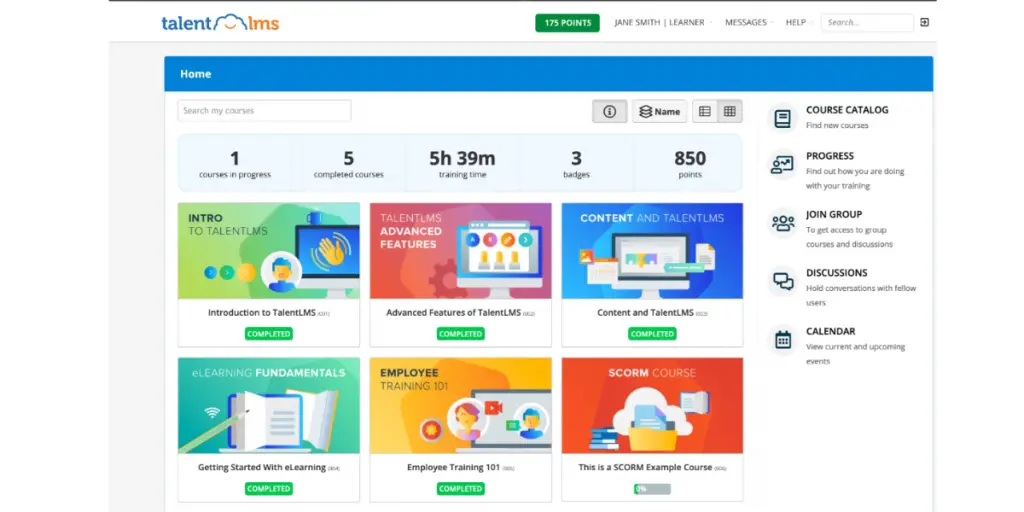
Task: Click the Join Group people icon
Action: pyautogui.click(x=782, y=223)
